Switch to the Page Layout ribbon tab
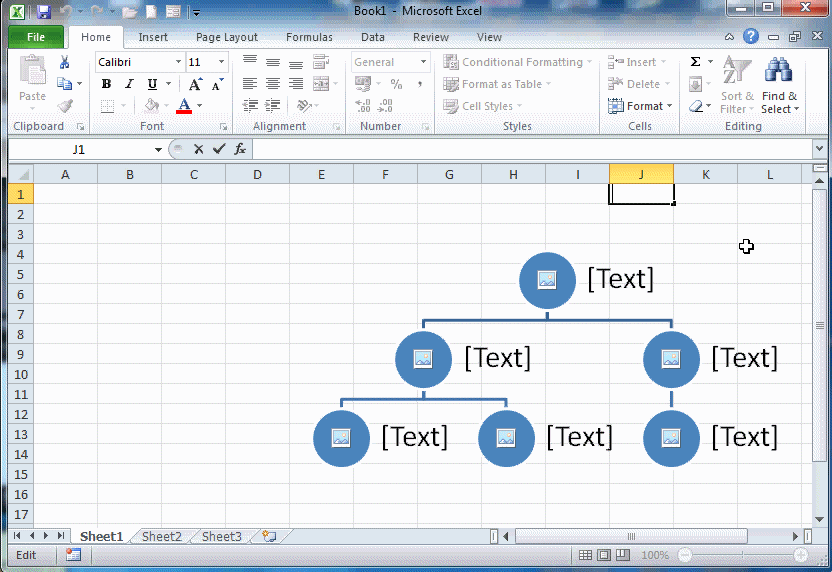Viewport: 832px width, 572px height. (x=226, y=37)
